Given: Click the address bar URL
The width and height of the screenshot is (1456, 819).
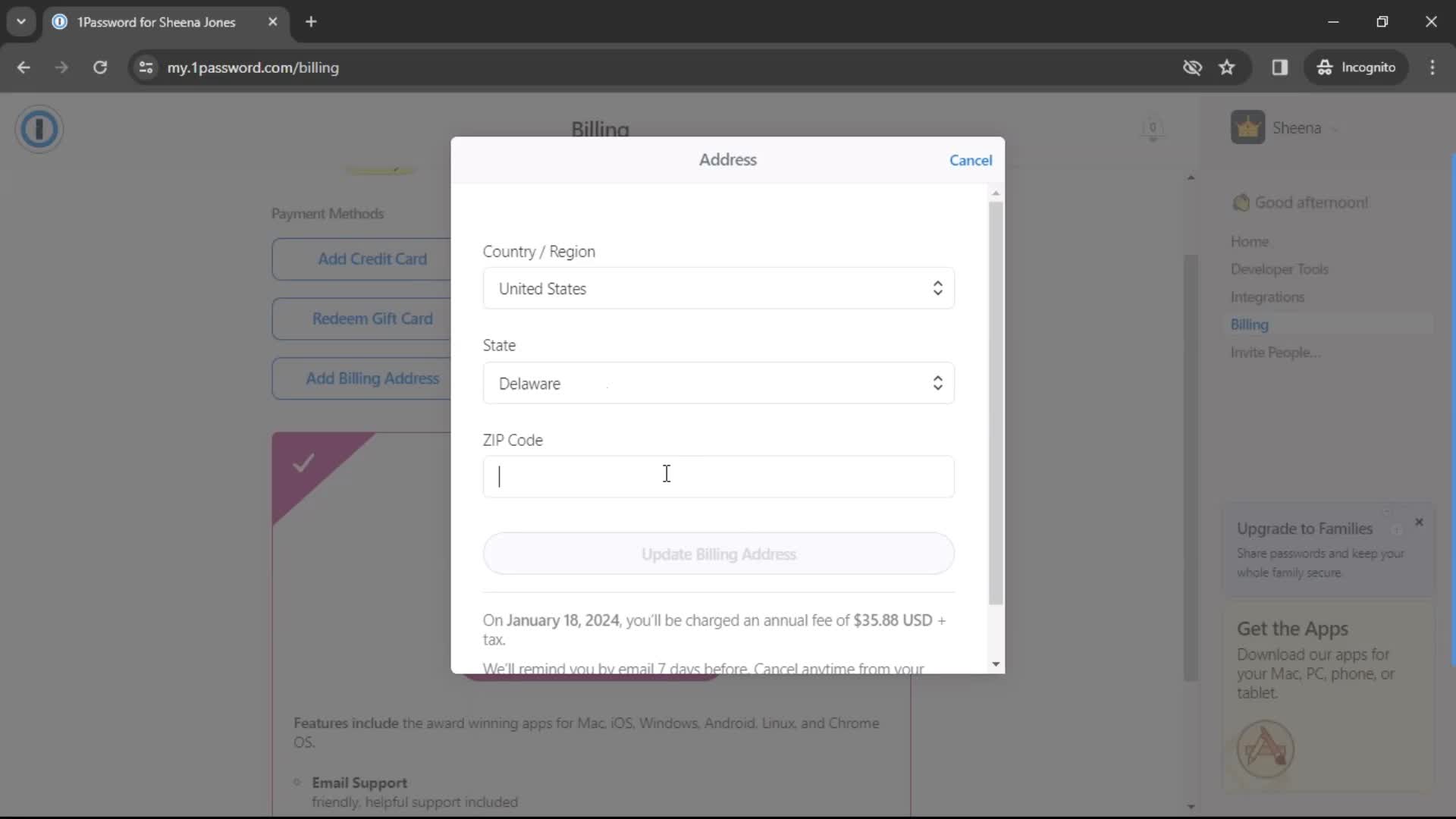Looking at the screenshot, I should [253, 67].
